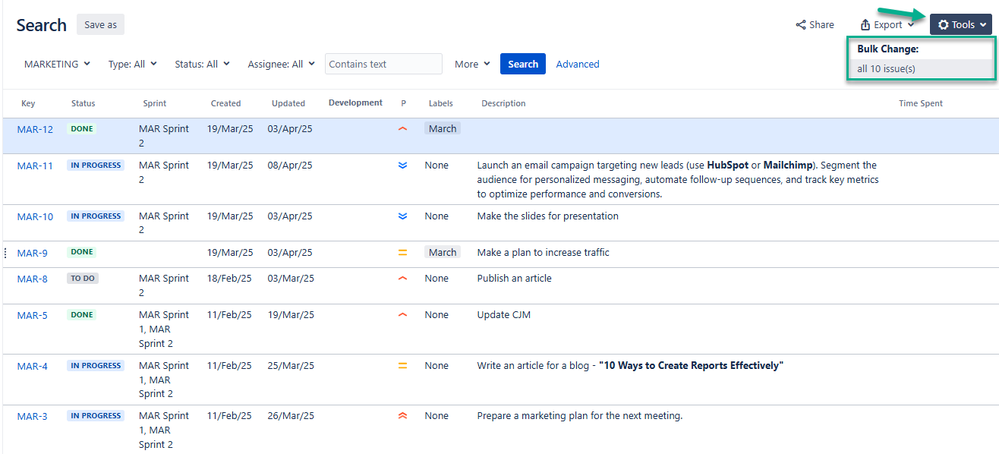999x454 pixels.
Task: Sort by the Updated column header
Action: (x=288, y=103)
